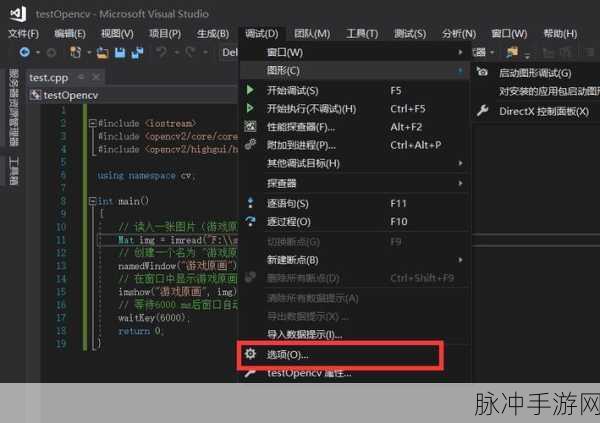Close the test.cpp tab

coord(96,77)
